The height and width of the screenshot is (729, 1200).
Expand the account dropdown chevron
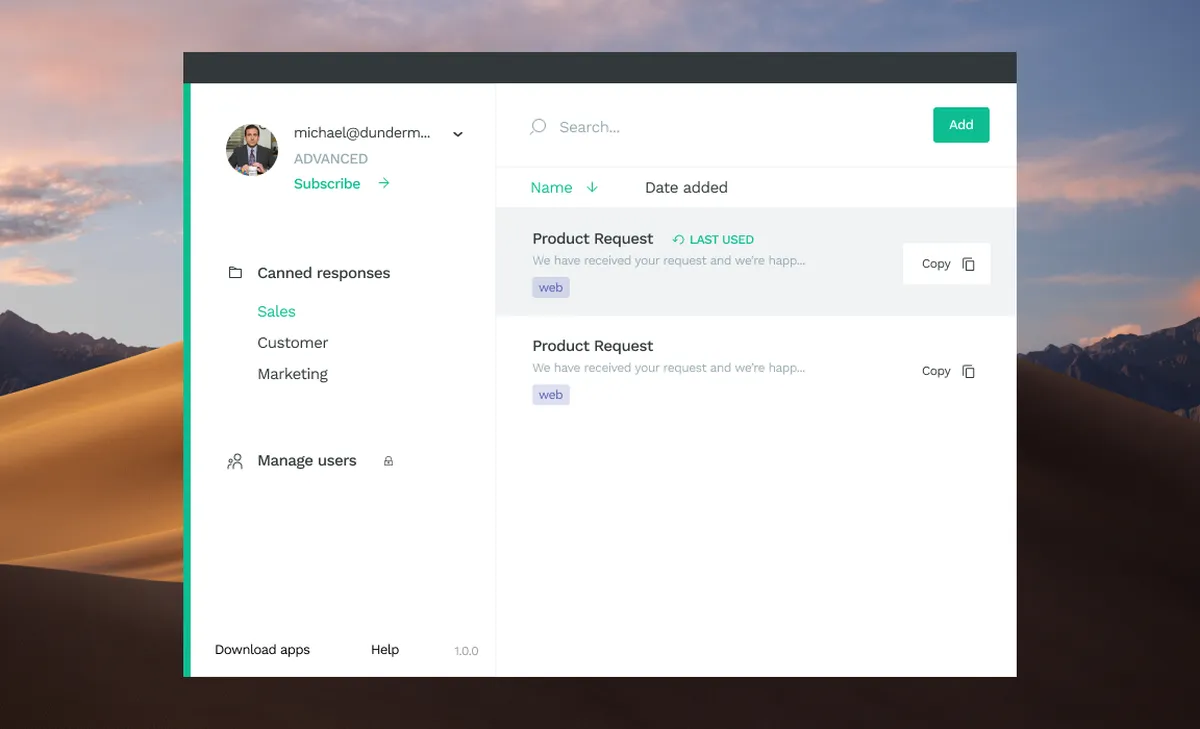[x=458, y=134]
